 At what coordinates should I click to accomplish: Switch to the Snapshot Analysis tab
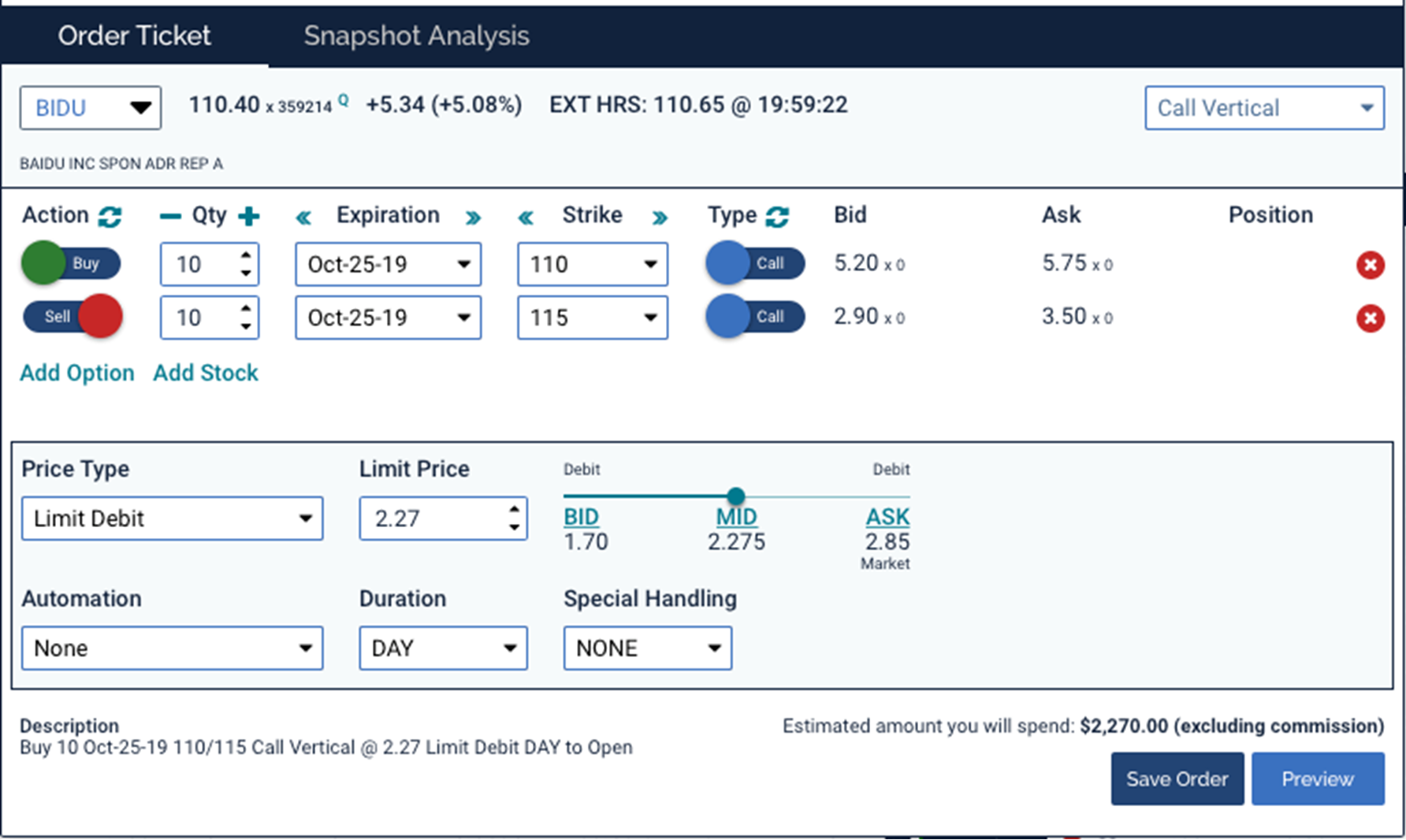[416, 35]
